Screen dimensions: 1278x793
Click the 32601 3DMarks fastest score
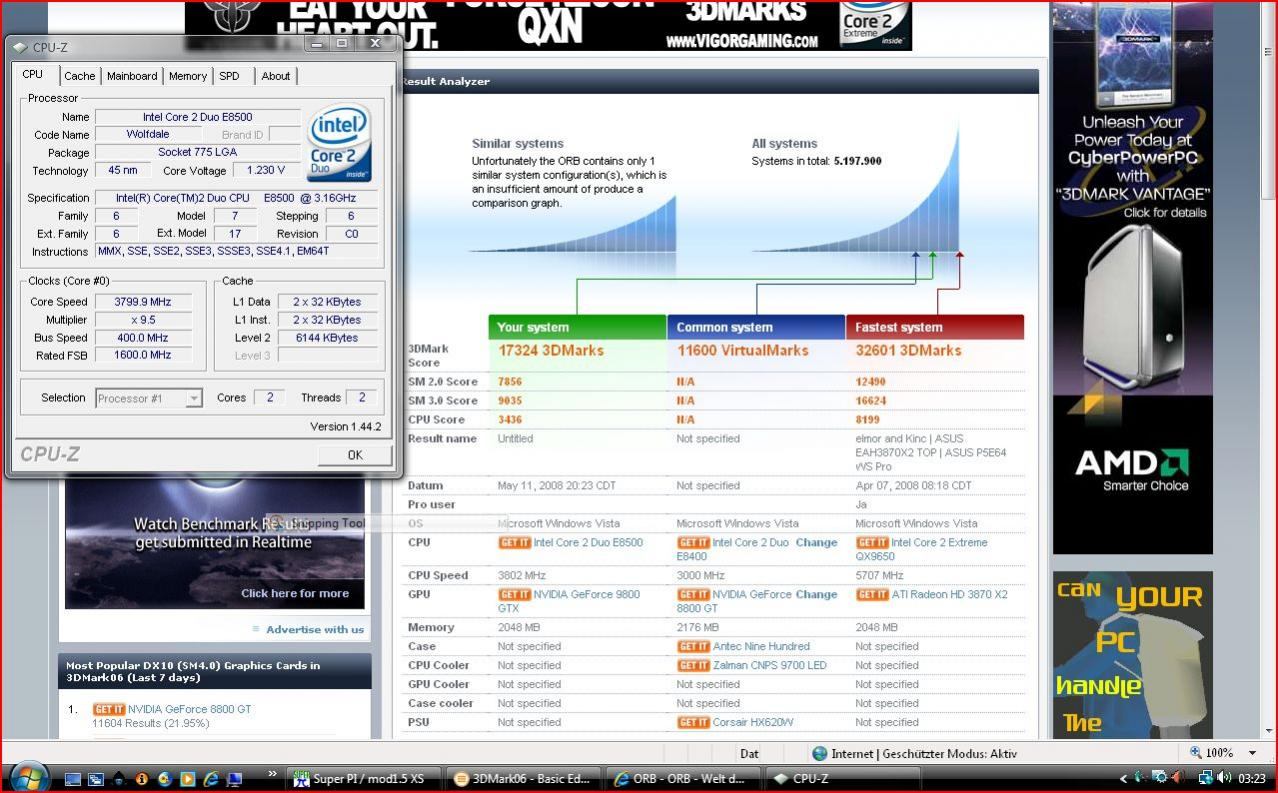(908, 351)
